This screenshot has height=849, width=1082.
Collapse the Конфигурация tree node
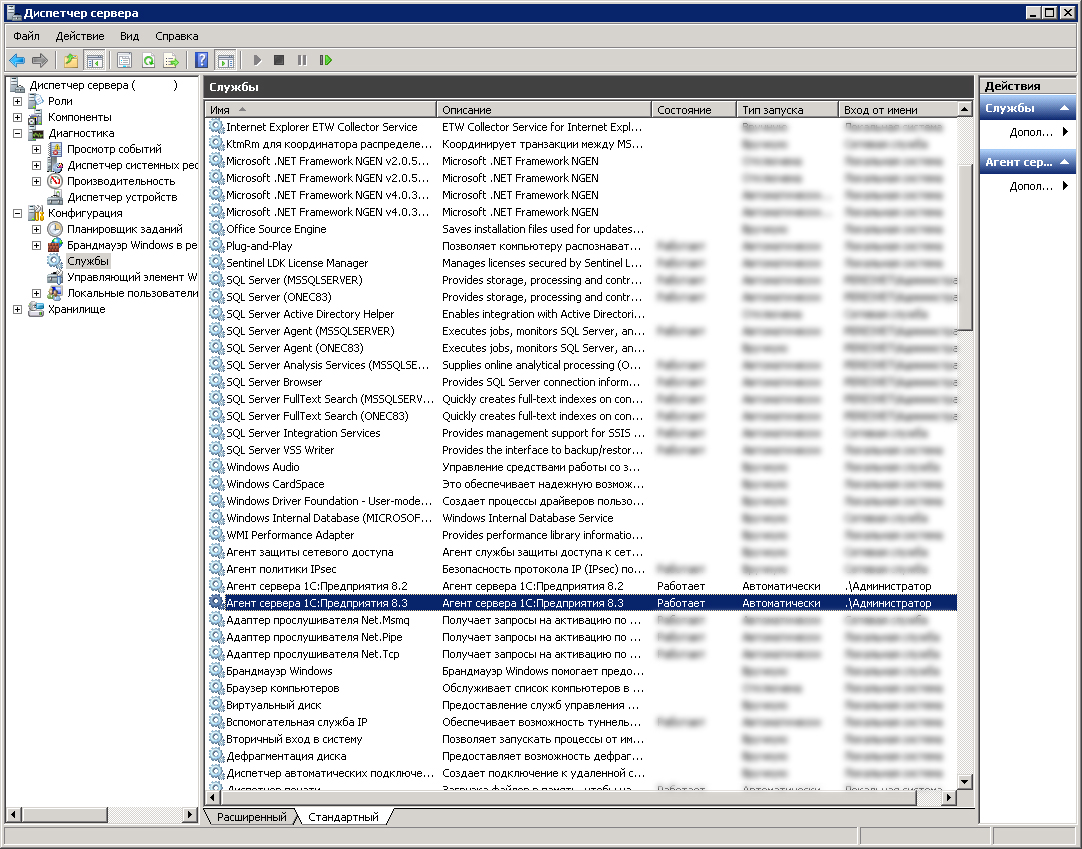click(17, 213)
